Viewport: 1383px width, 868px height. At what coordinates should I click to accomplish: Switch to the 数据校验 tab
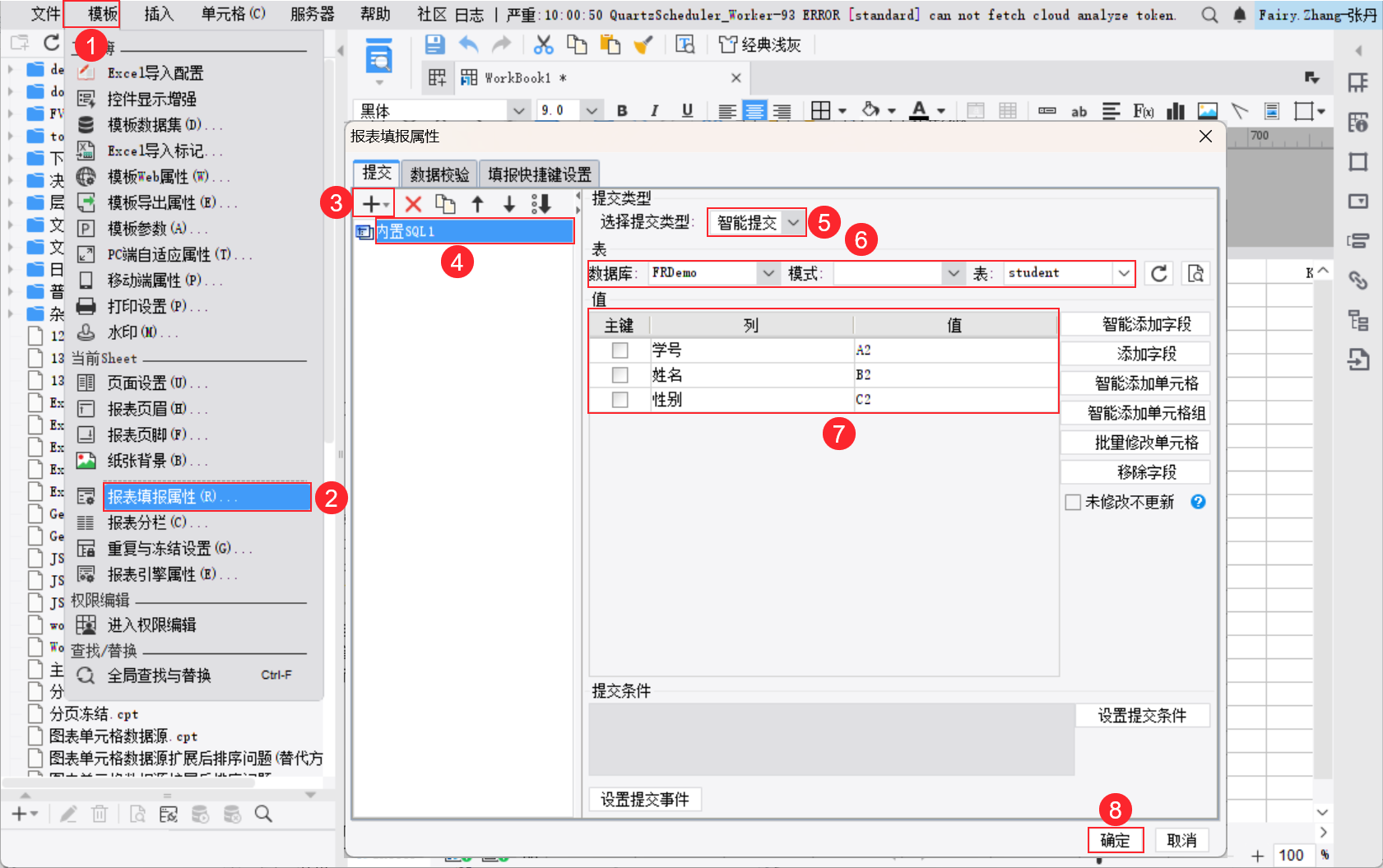(439, 174)
